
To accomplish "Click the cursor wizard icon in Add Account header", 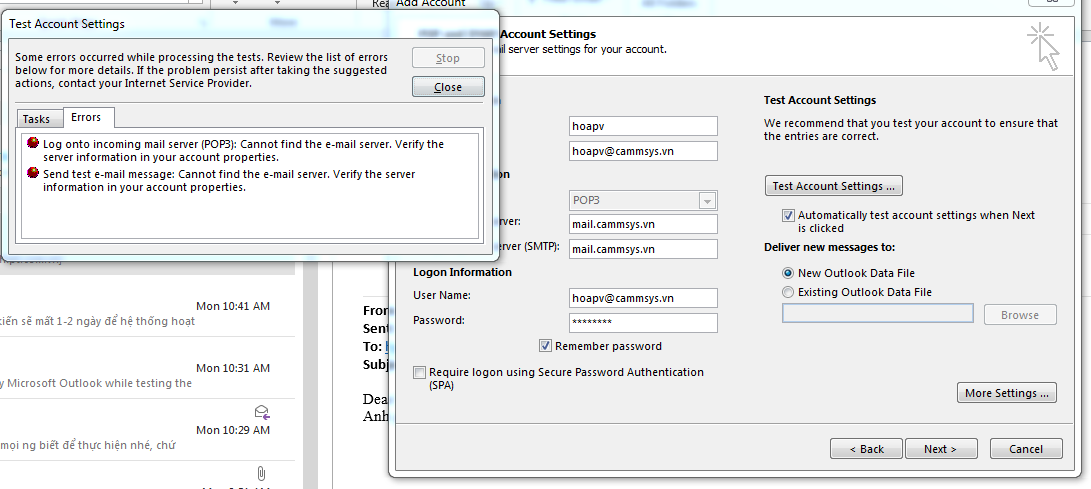I will click(x=1043, y=47).
